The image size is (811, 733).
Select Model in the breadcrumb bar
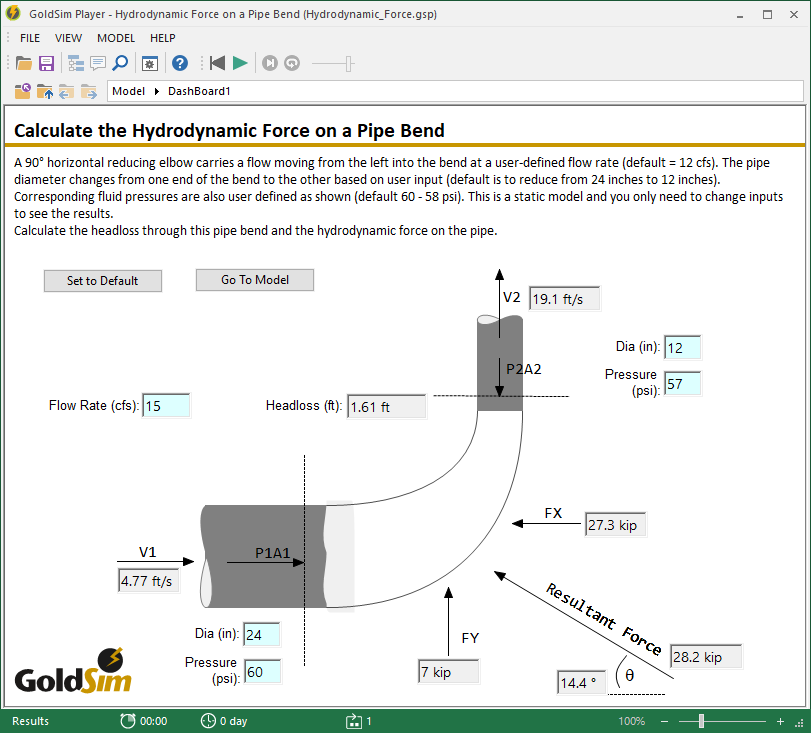(x=128, y=90)
